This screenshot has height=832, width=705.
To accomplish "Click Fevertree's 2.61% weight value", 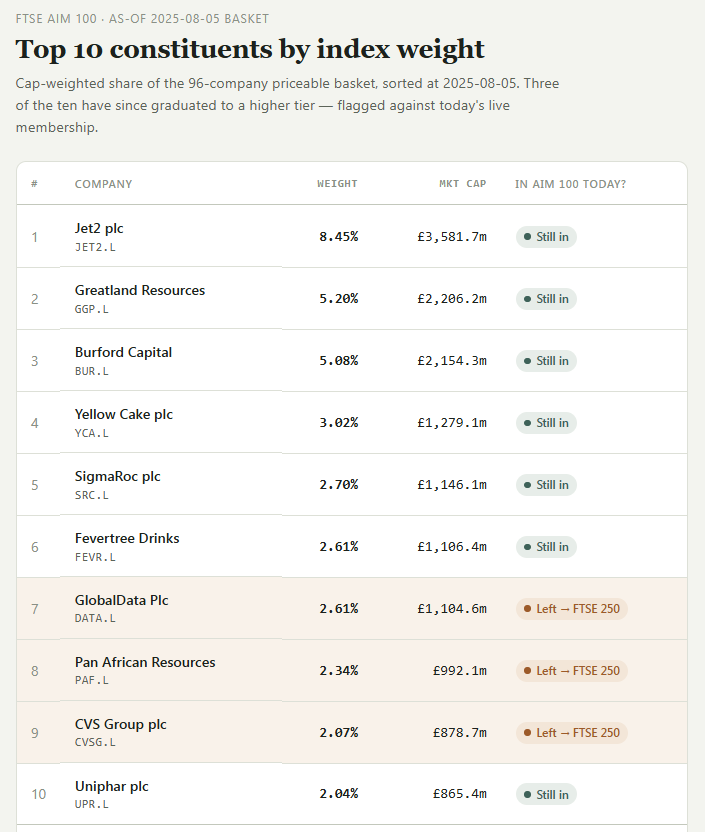I will tap(338, 547).
